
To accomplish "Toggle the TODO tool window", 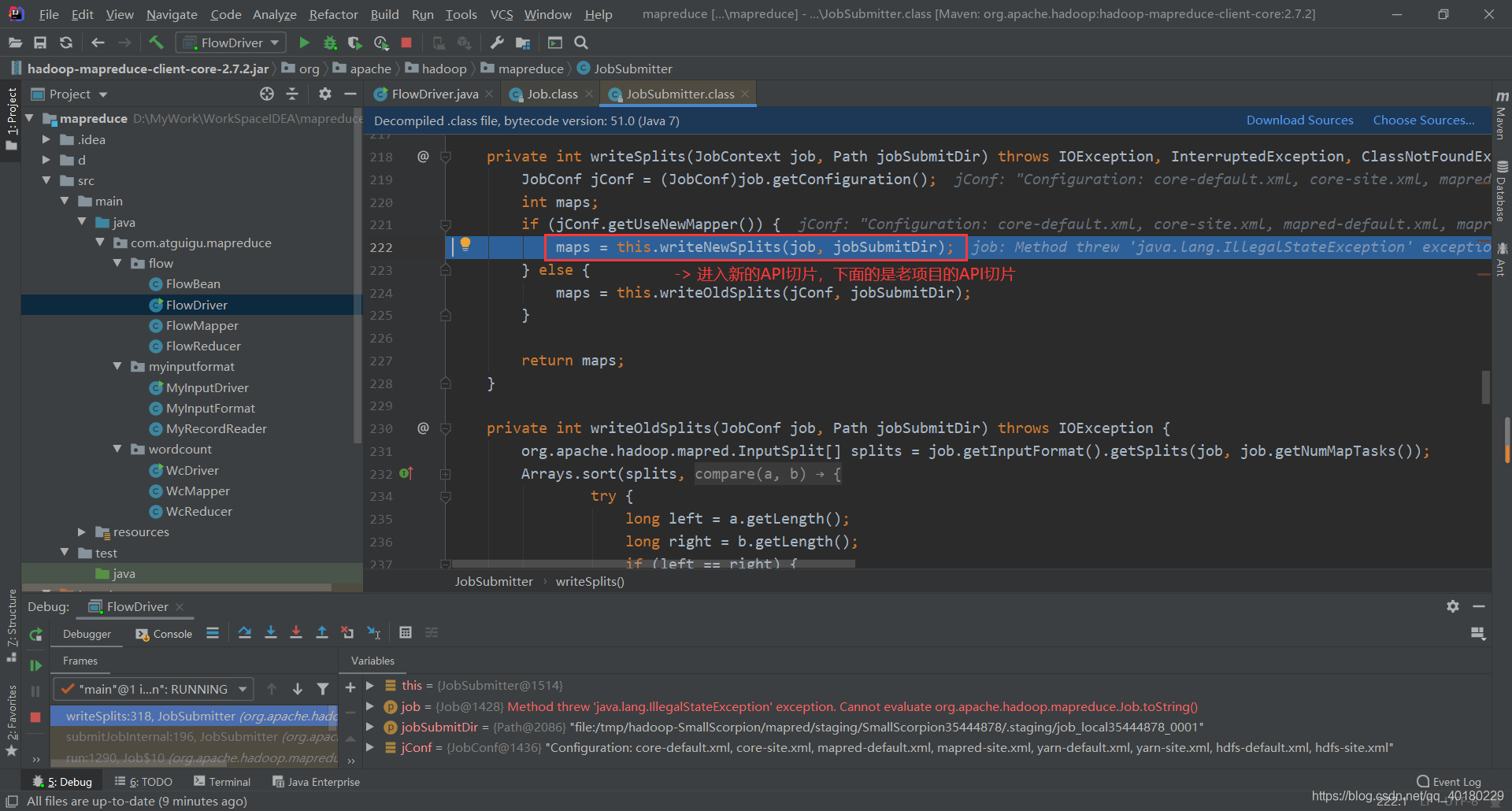I will pos(143,782).
